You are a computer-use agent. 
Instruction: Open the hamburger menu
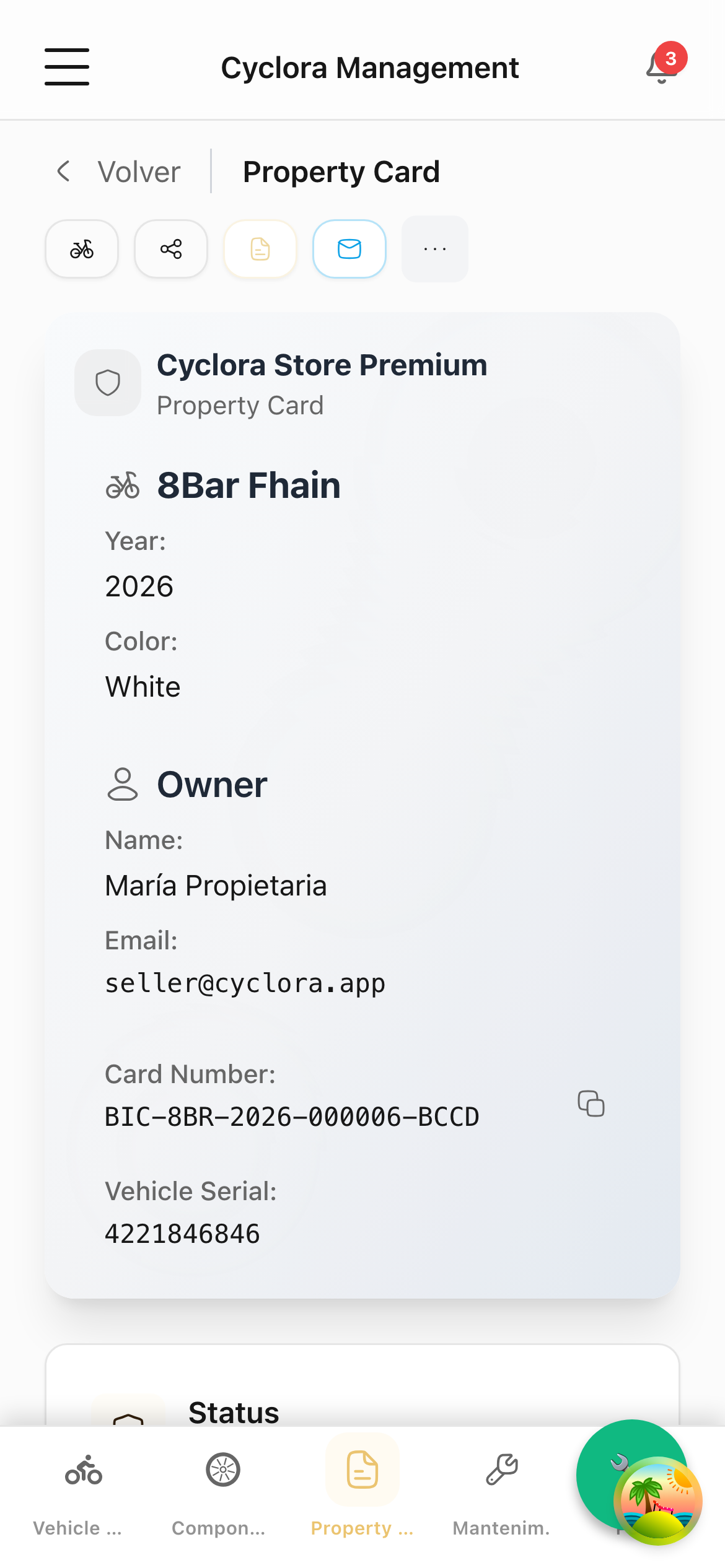pos(67,67)
